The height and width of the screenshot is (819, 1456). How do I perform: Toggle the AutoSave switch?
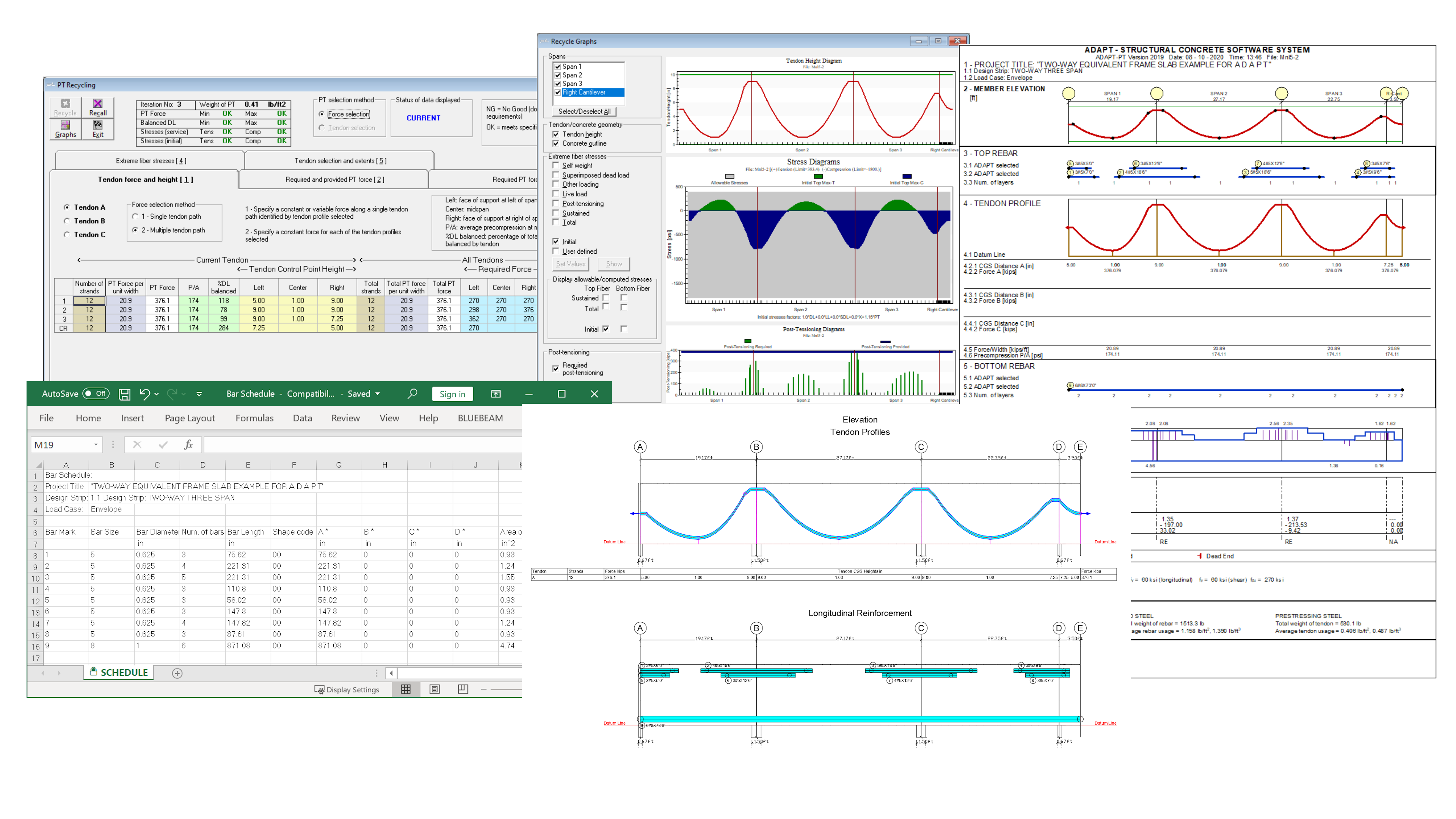tap(96, 394)
